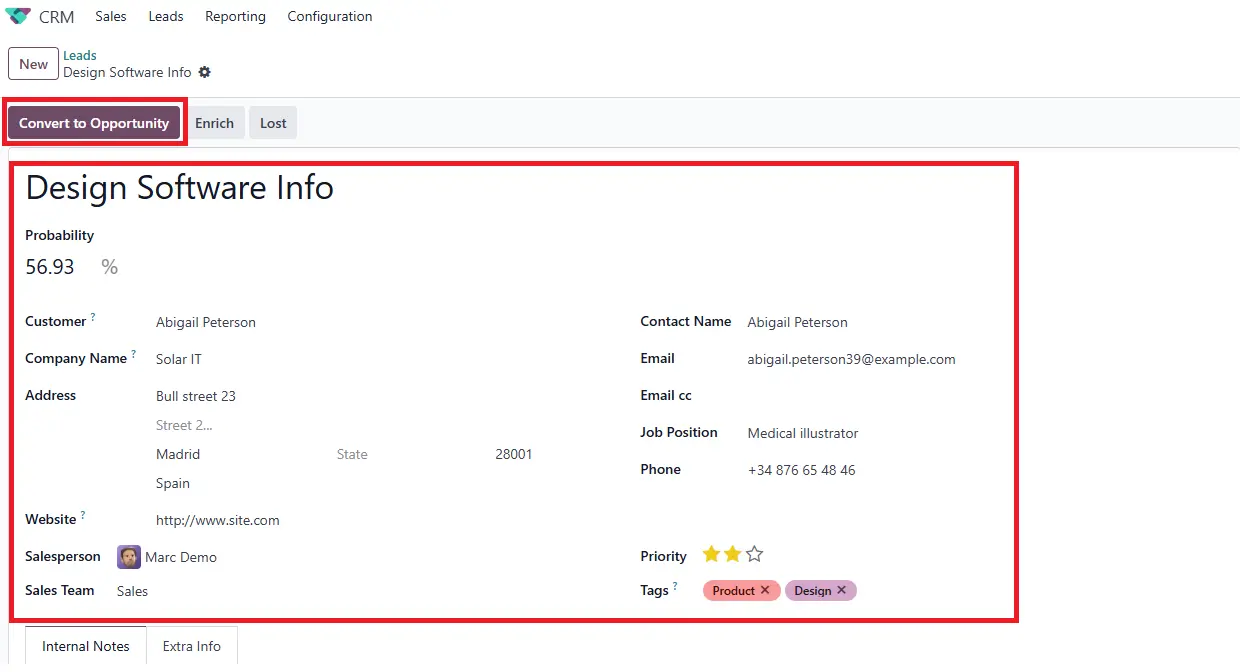
Task: Open the Leads menu in top bar
Action: click(166, 16)
